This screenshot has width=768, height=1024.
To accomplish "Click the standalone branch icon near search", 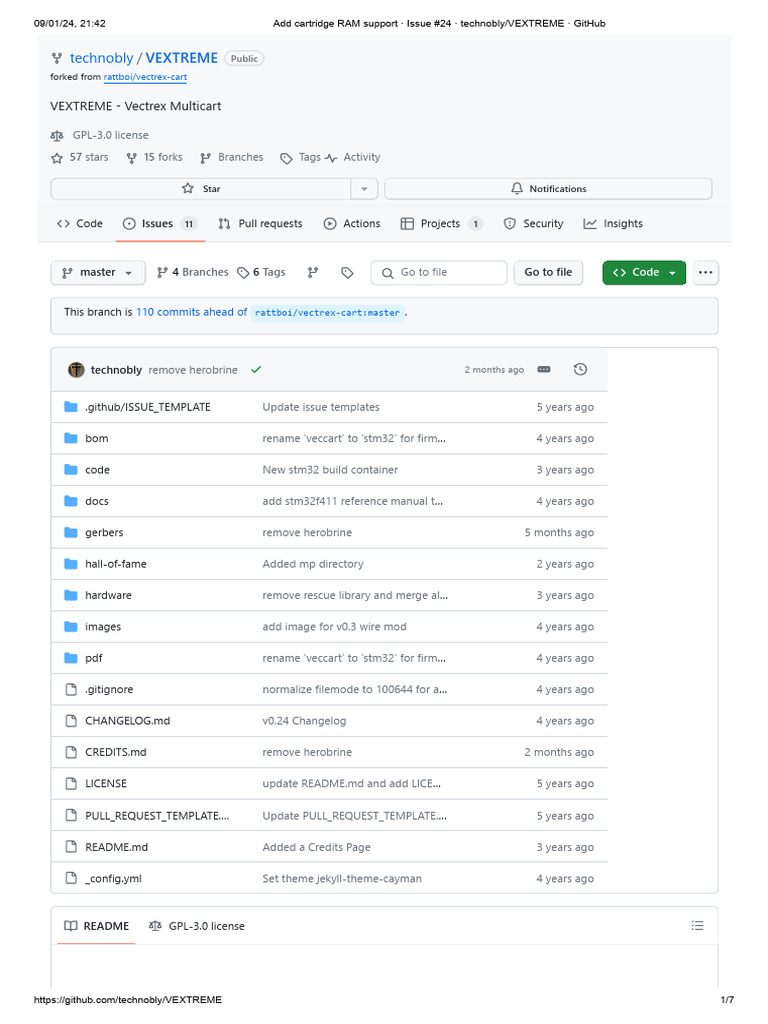I will 313,272.
